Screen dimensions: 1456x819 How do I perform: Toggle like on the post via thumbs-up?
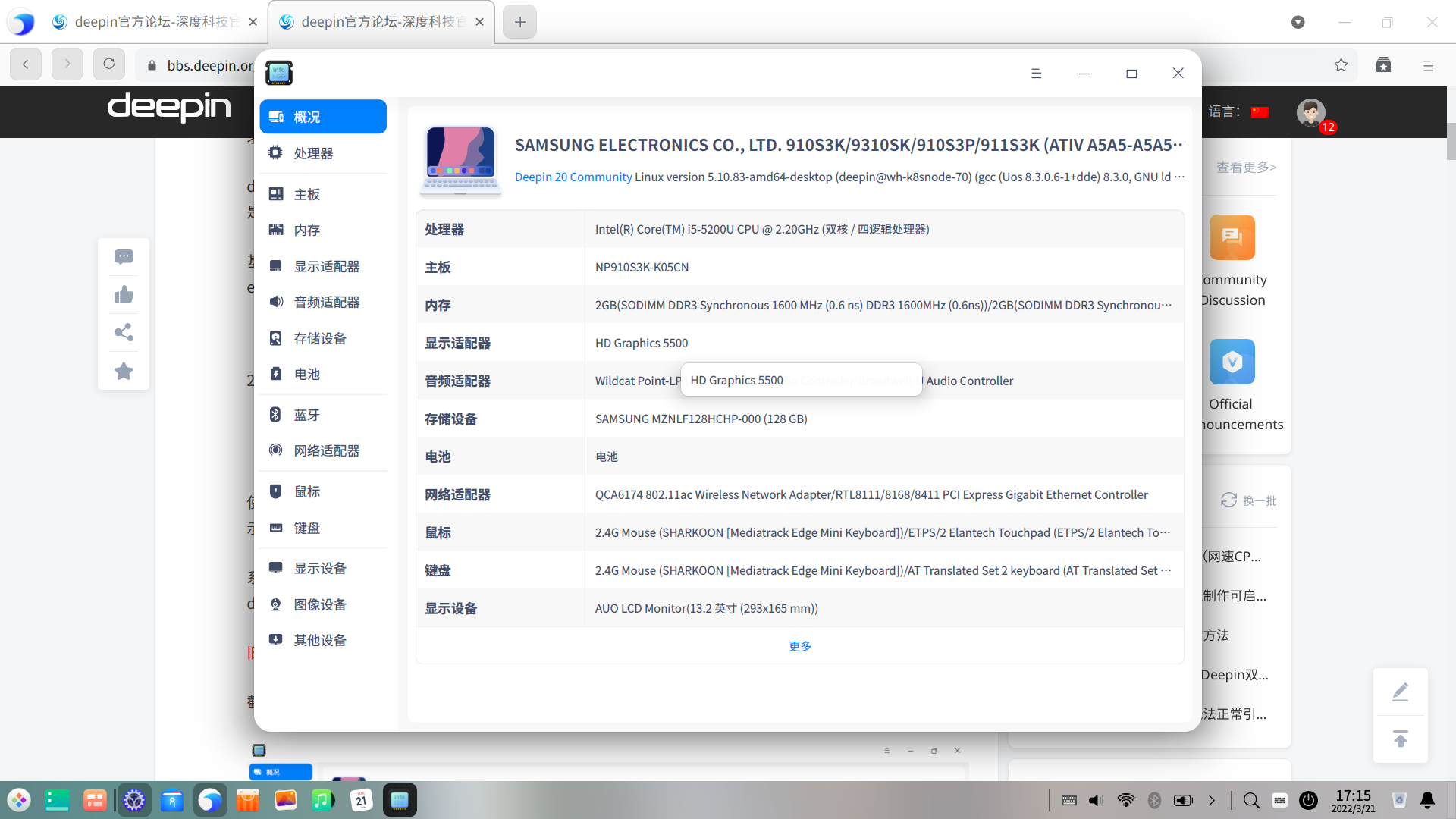(124, 294)
